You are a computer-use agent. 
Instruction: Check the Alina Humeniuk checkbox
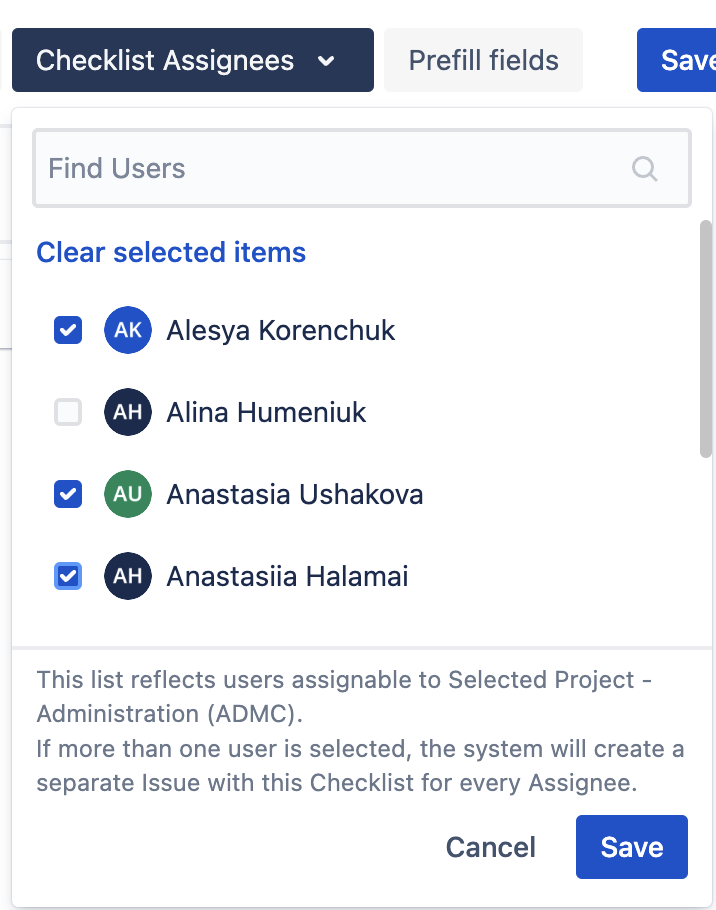68,412
